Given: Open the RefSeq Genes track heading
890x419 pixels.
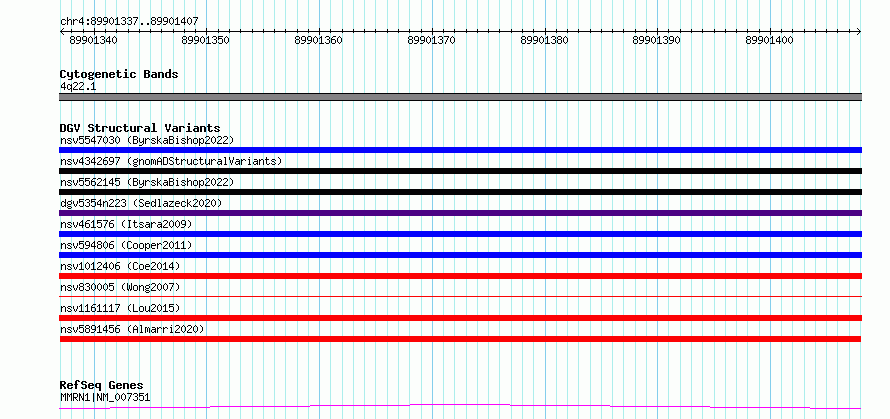Looking at the screenshot, I should click(102, 386).
